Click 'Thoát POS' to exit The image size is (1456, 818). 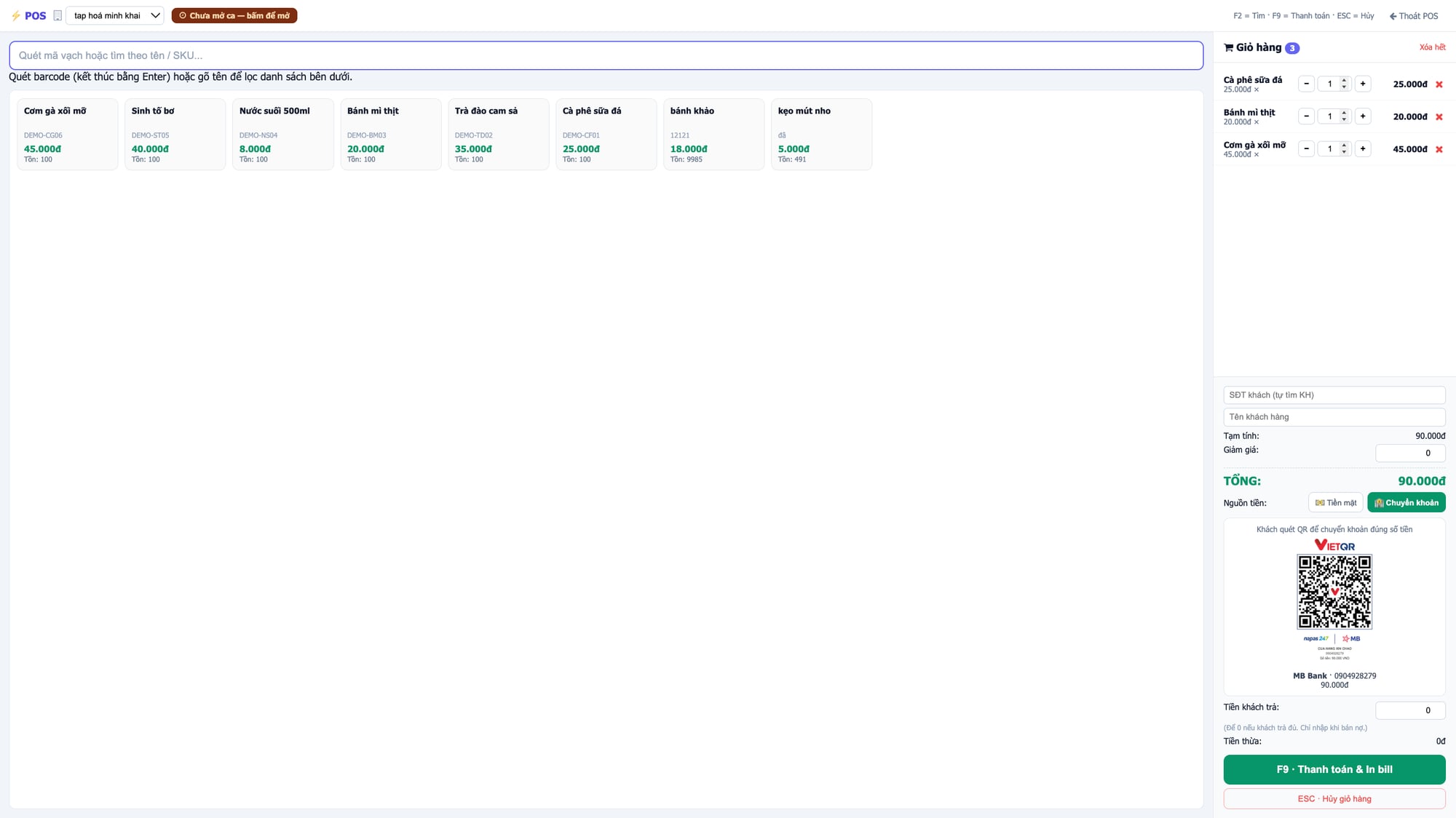[1414, 16]
